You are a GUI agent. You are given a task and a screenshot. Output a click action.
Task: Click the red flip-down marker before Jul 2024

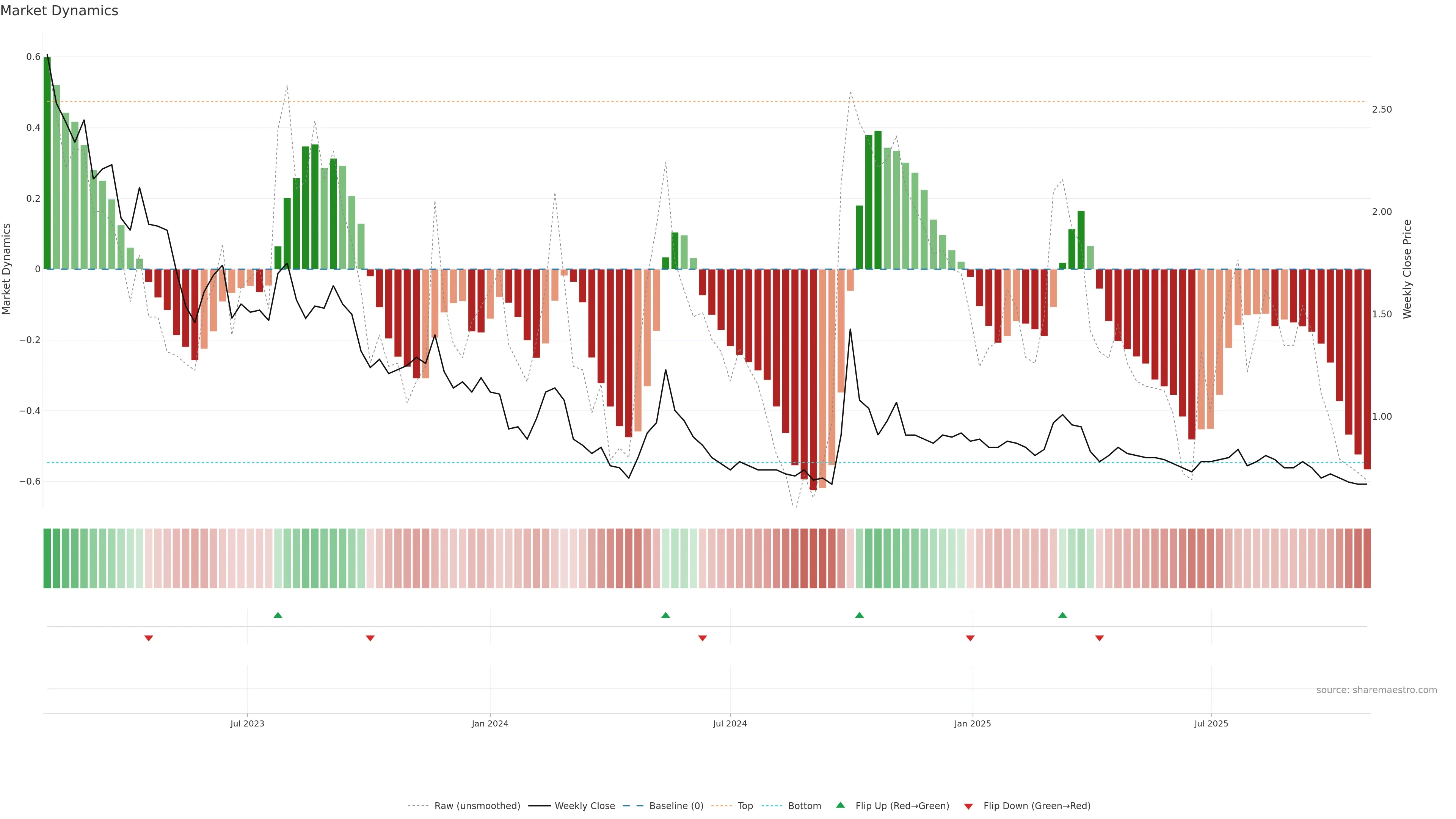pos(703,638)
